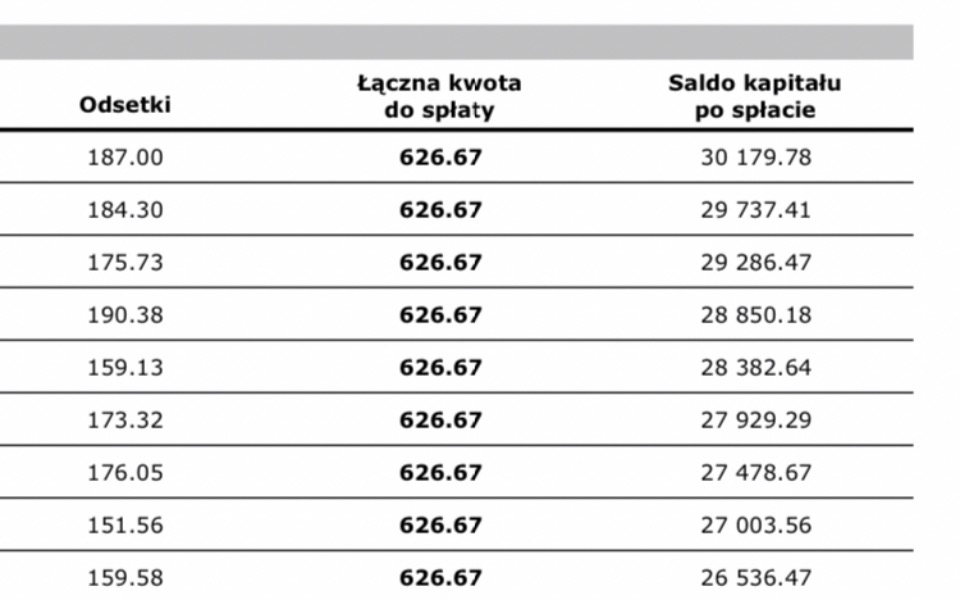
Task: Click interest cell 184.30
Action: (x=126, y=210)
